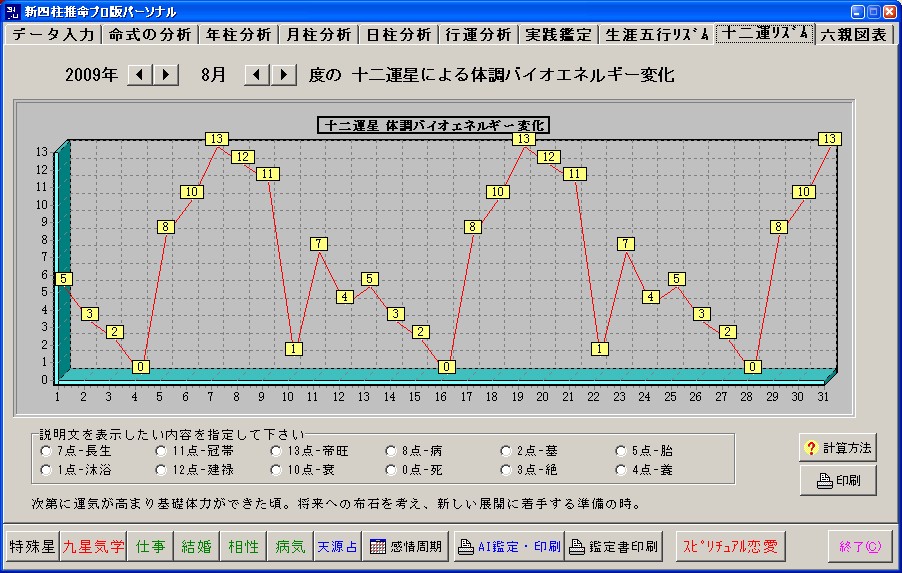Screen dimensions: 902x573
Task: Click the day 4 data point labeled 0
Action: [x=141, y=366]
